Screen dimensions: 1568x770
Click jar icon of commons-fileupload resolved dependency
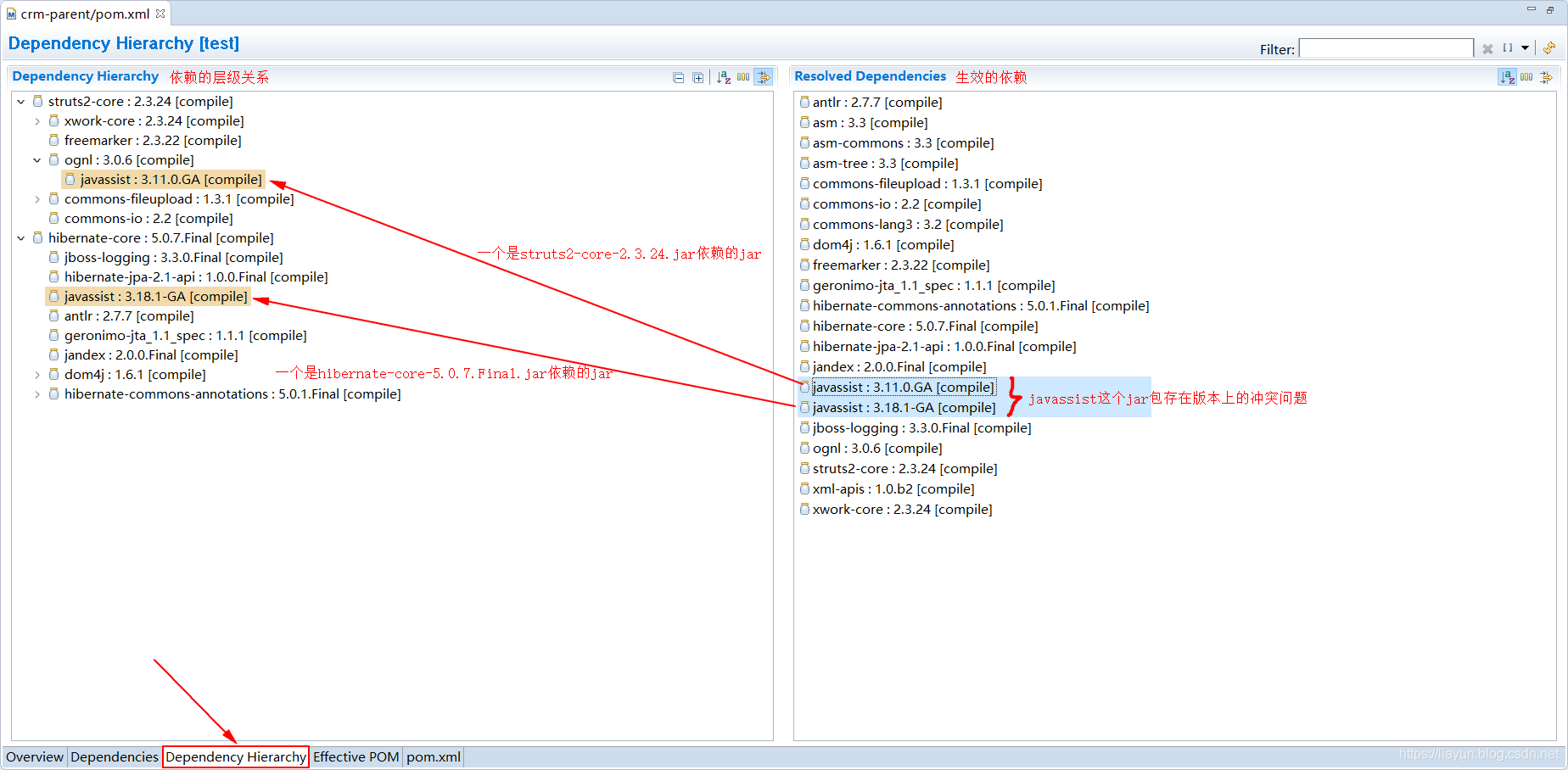pyautogui.click(x=805, y=183)
